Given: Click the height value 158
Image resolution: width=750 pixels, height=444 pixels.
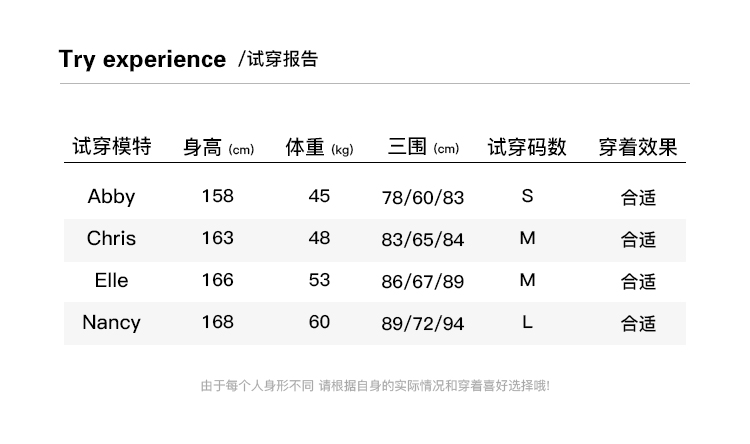Looking at the screenshot, I should [x=217, y=196].
